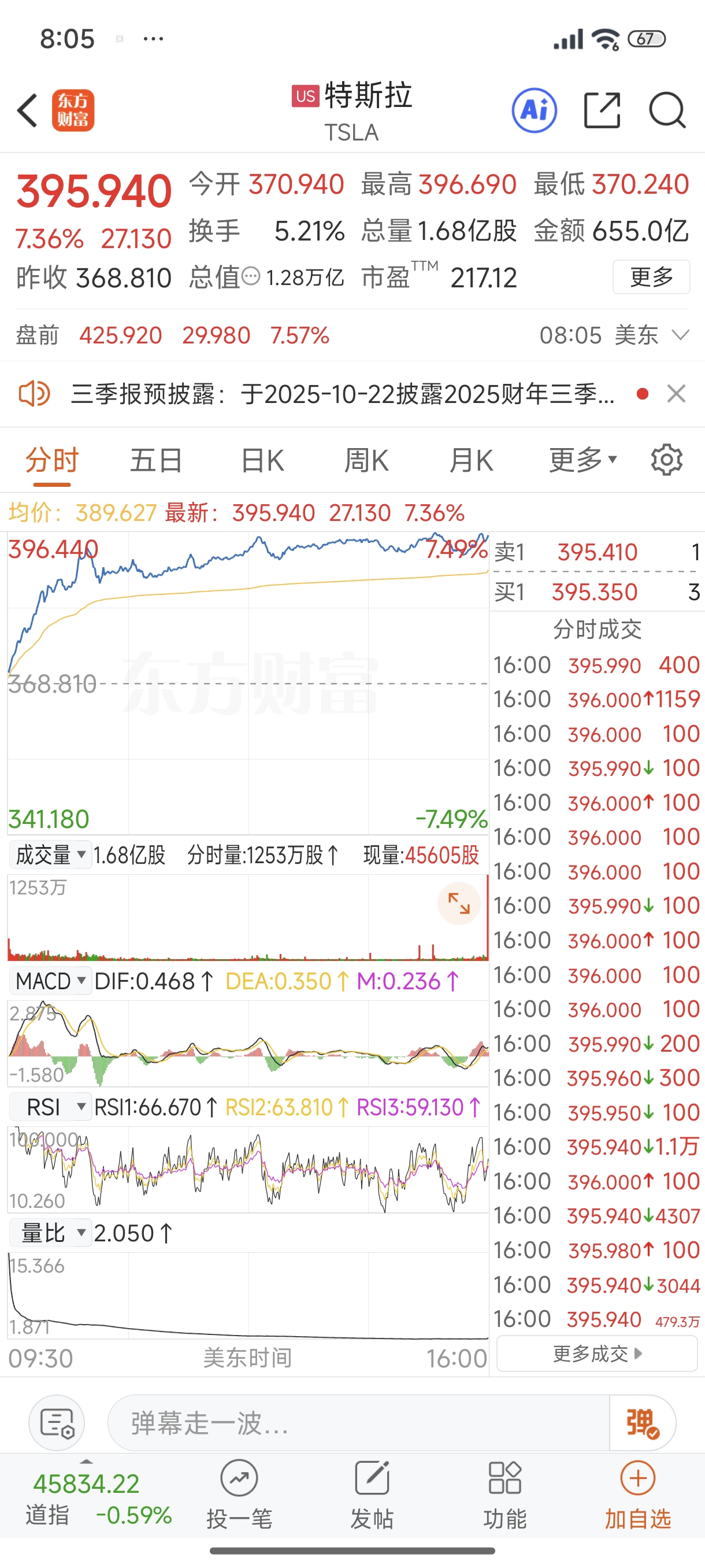
Task: Tap the 分时成交 header
Action: (x=597, y=629)
